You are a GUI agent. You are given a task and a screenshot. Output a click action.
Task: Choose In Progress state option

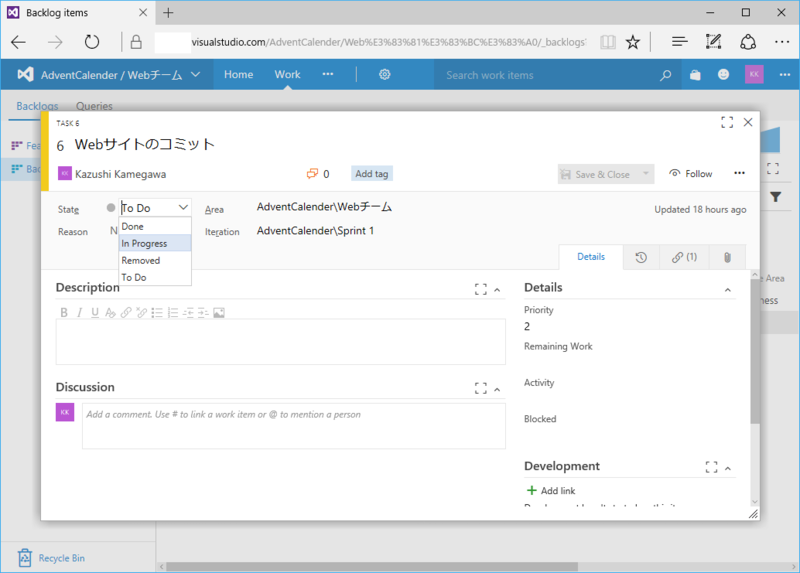(x=155, y=243)
